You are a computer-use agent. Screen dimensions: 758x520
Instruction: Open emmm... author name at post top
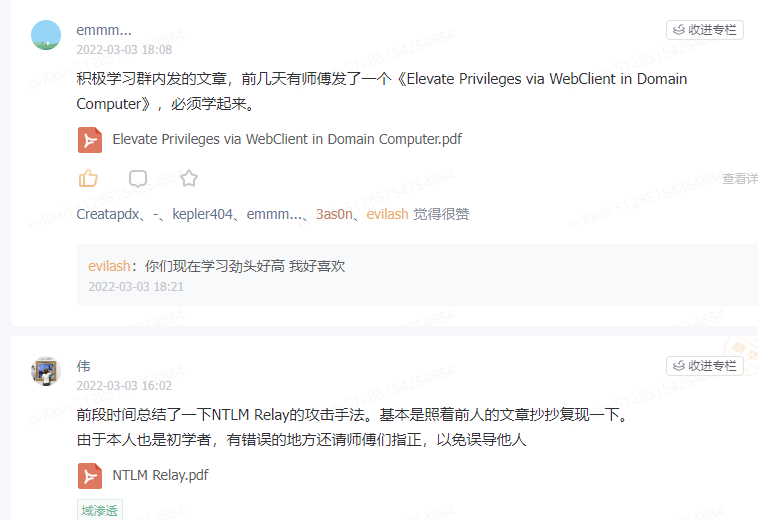coord(104,30)
